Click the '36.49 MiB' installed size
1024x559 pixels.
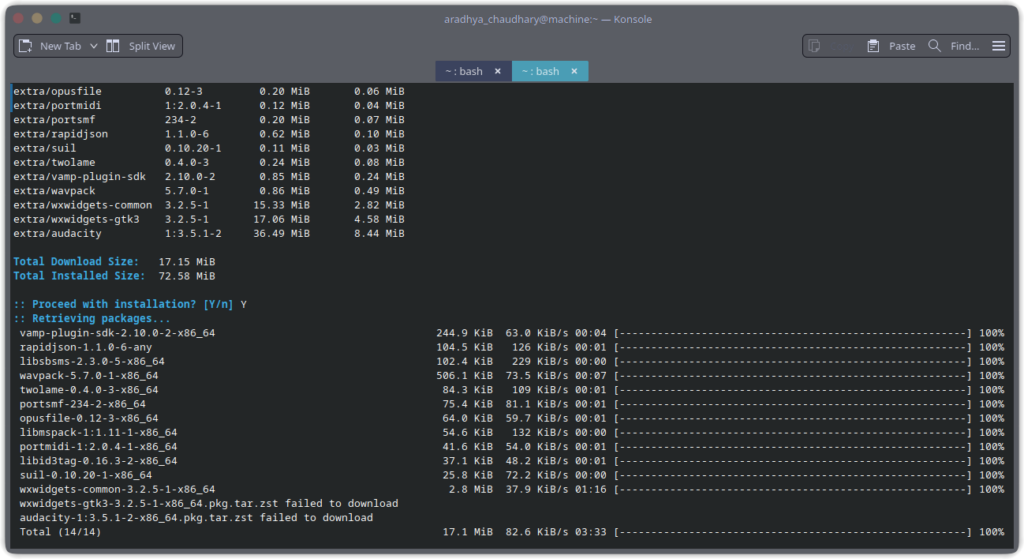pyautogui.click(x=281, y=234)
